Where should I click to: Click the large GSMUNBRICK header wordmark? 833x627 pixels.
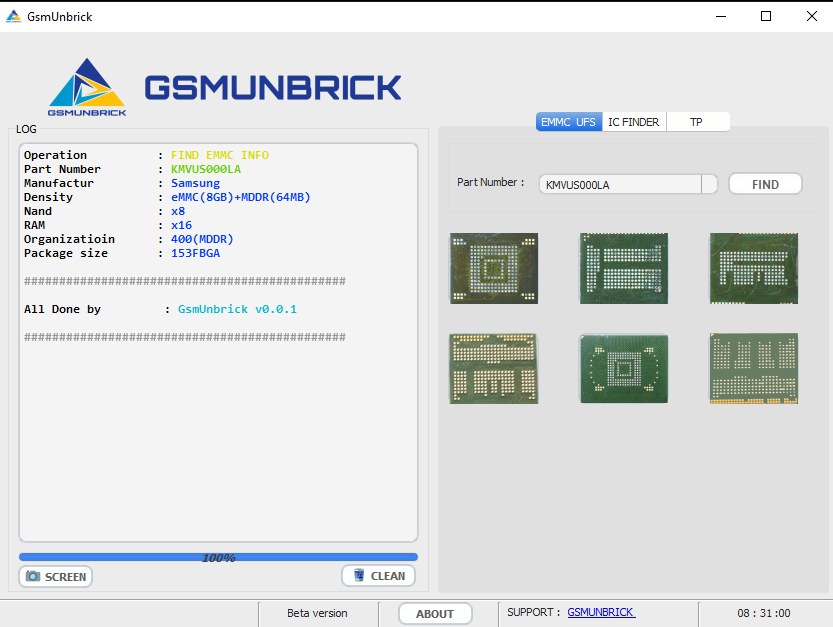(273, 88)
